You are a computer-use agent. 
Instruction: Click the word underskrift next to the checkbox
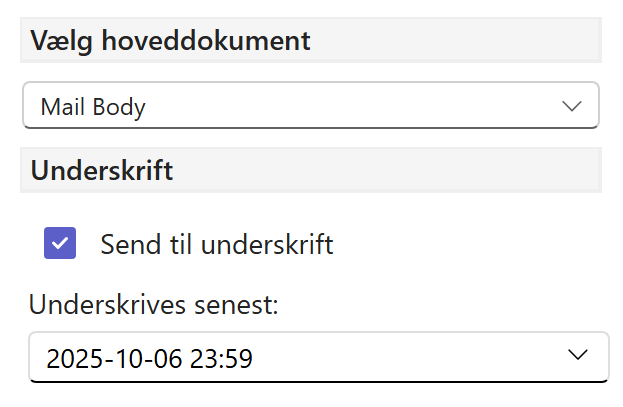click(267, 244)
